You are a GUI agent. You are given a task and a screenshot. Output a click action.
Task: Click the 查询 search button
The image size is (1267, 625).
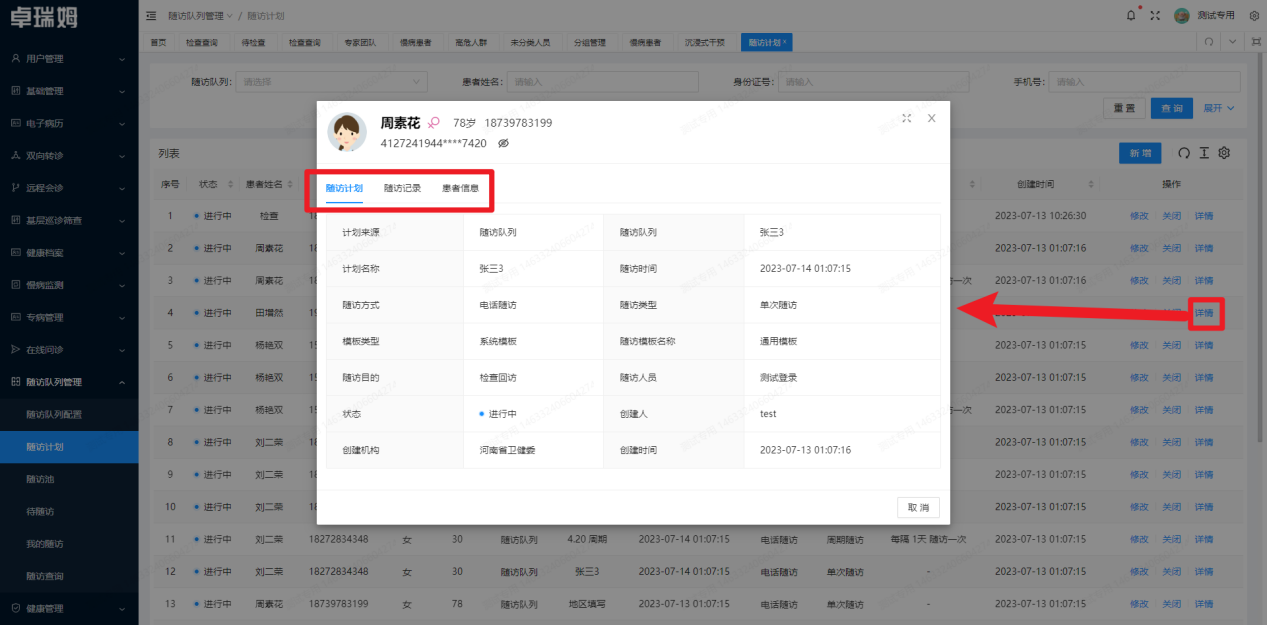[x=1171, y=107]
